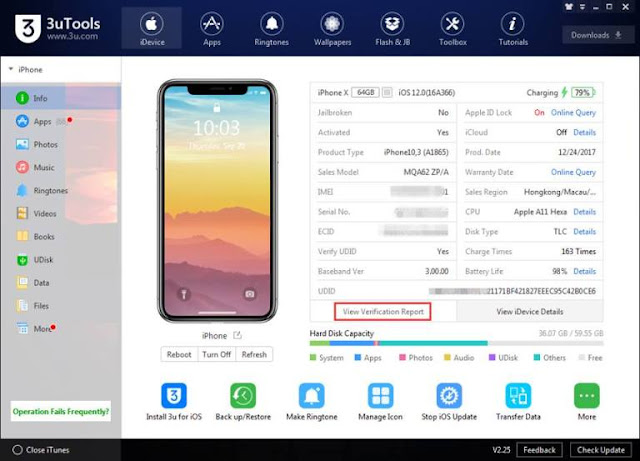This screenshot has width=640, height=461.
Task: Open Make Ringtone tool
Action: pyautogui.click(x=311, y=395)
